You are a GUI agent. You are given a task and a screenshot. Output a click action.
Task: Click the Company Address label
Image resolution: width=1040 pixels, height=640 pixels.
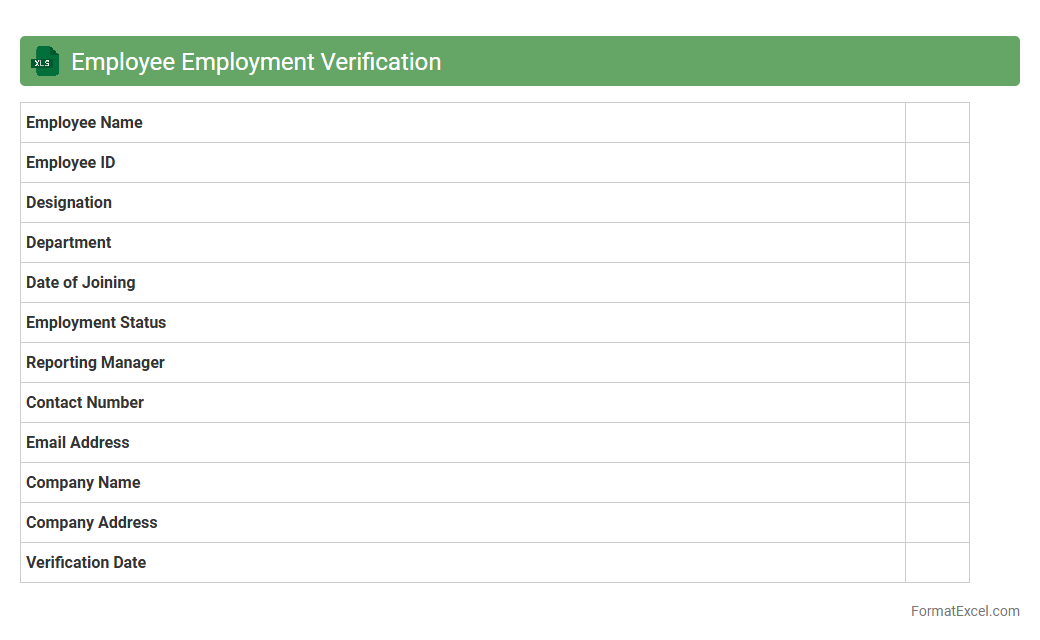[x=91, y=523]
